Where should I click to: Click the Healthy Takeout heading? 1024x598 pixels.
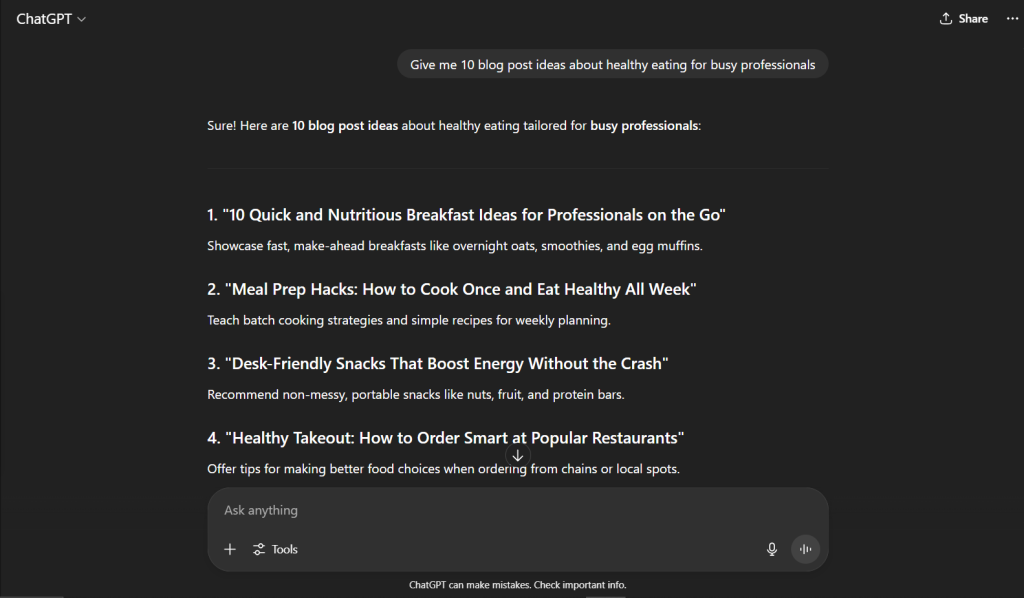tap(445, 438)
